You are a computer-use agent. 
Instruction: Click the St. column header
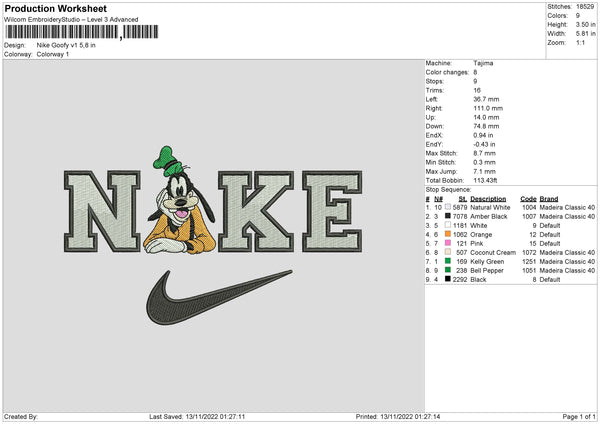pos(463,199)
